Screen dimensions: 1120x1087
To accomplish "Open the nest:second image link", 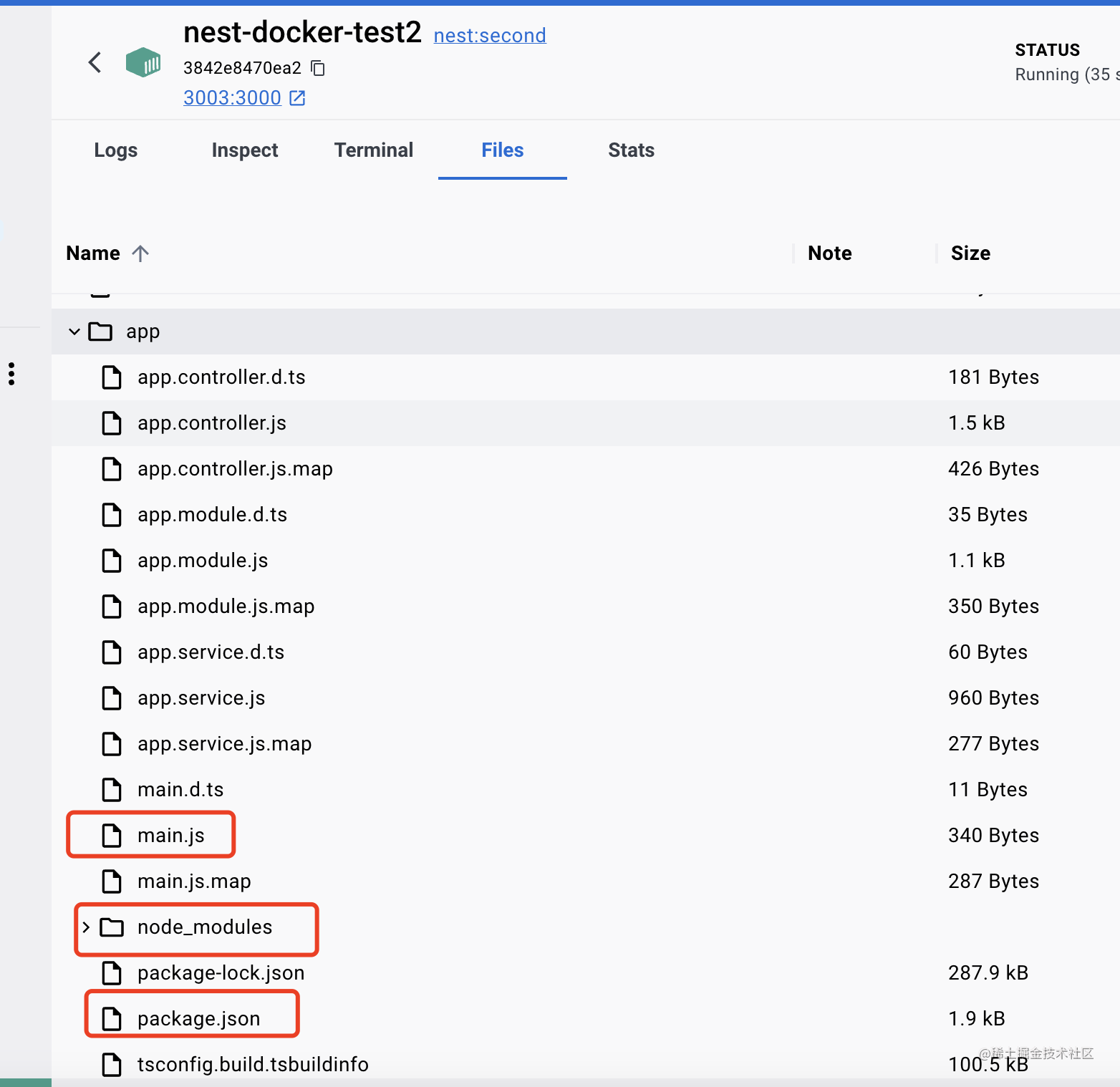I will click(x=490, y=36).
